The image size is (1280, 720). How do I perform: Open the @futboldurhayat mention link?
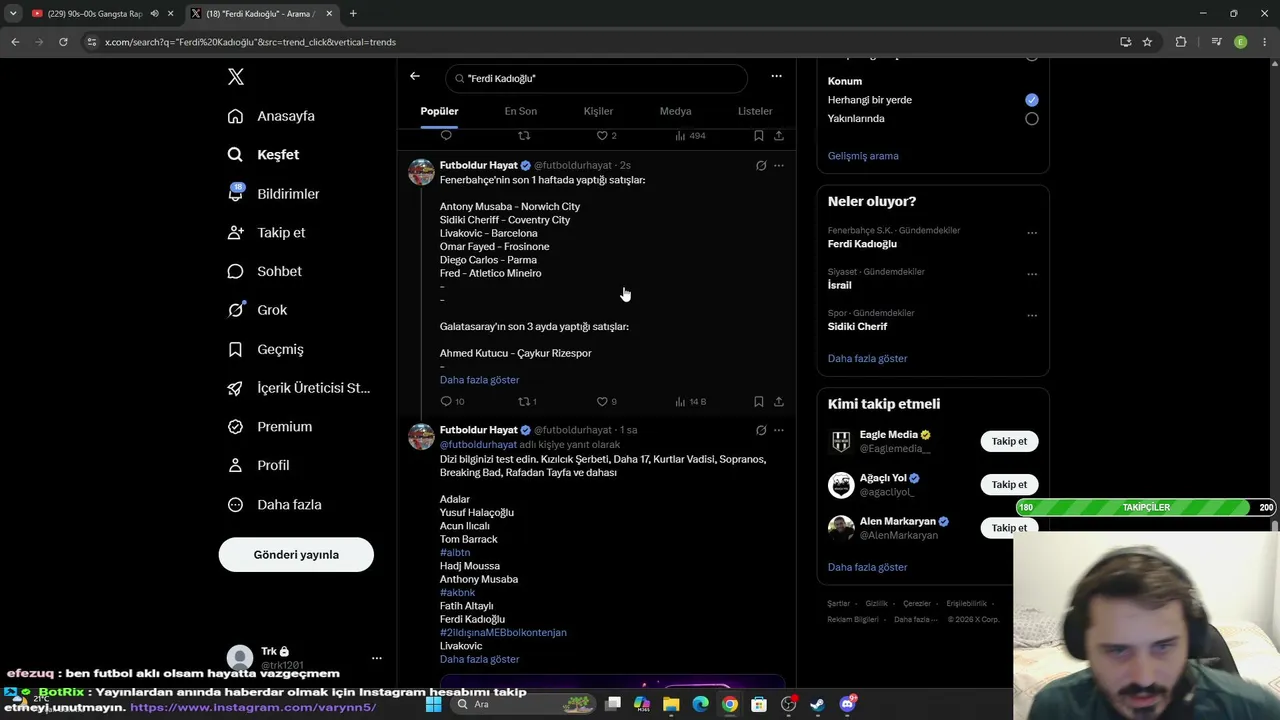click(478, 444)
